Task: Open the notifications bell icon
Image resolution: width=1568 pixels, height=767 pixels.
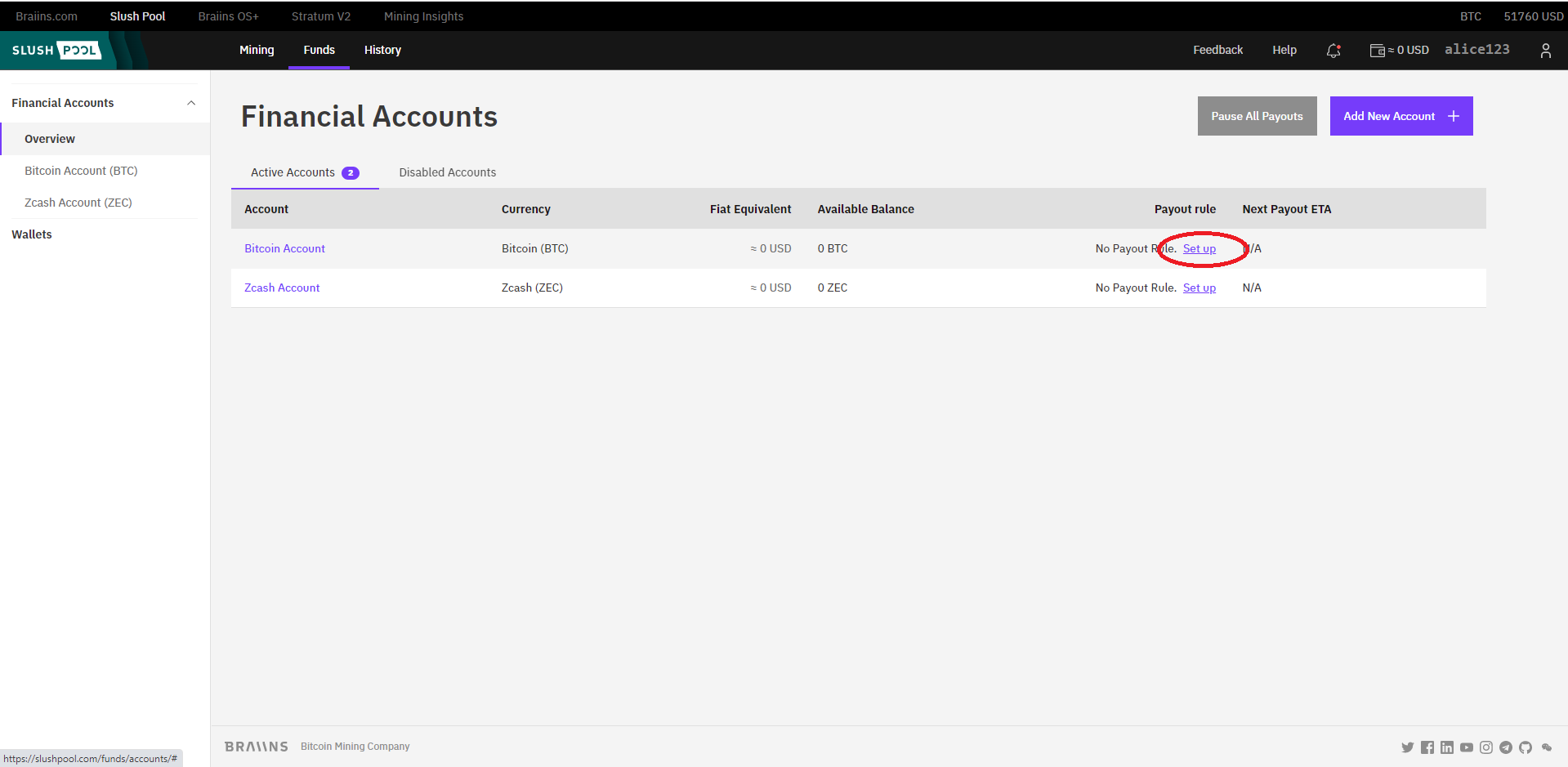Action: click(1333, 51)
